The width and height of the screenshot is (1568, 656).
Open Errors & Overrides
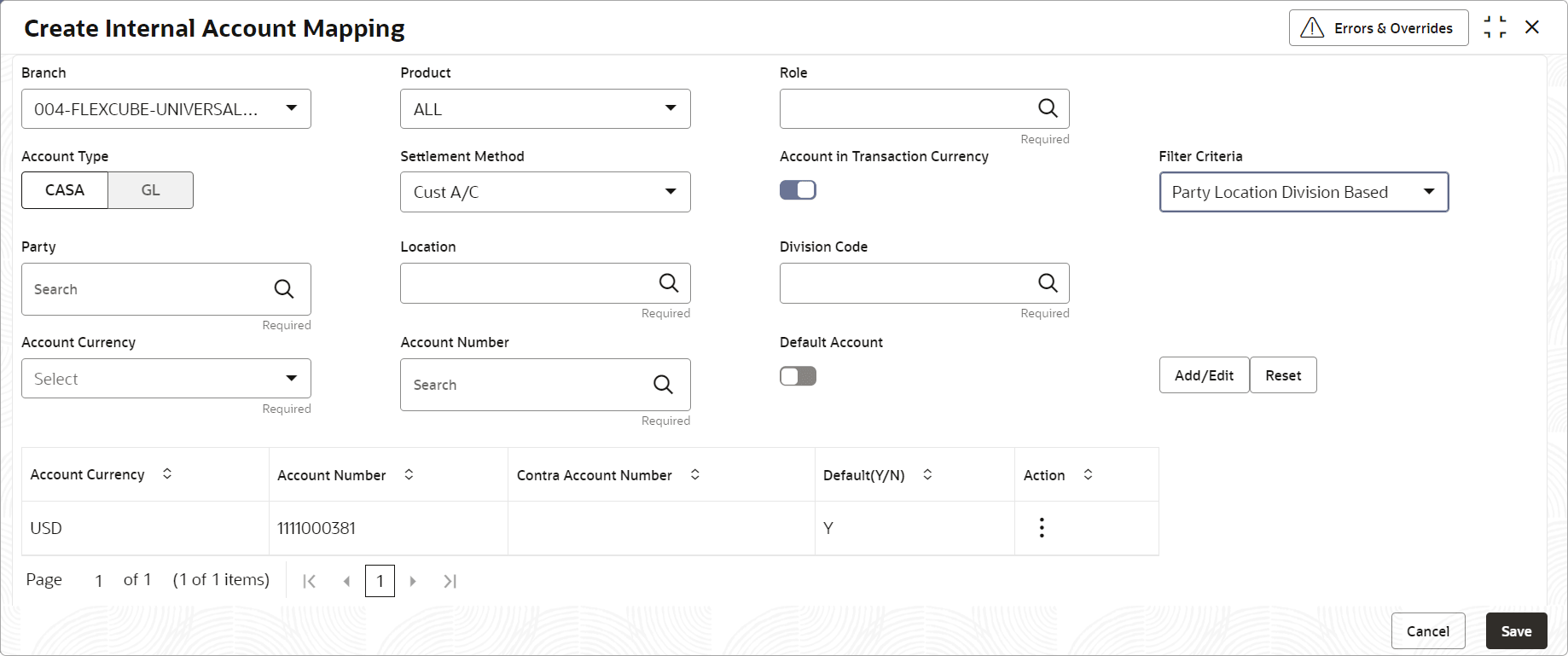click(x=1378, y=28)
